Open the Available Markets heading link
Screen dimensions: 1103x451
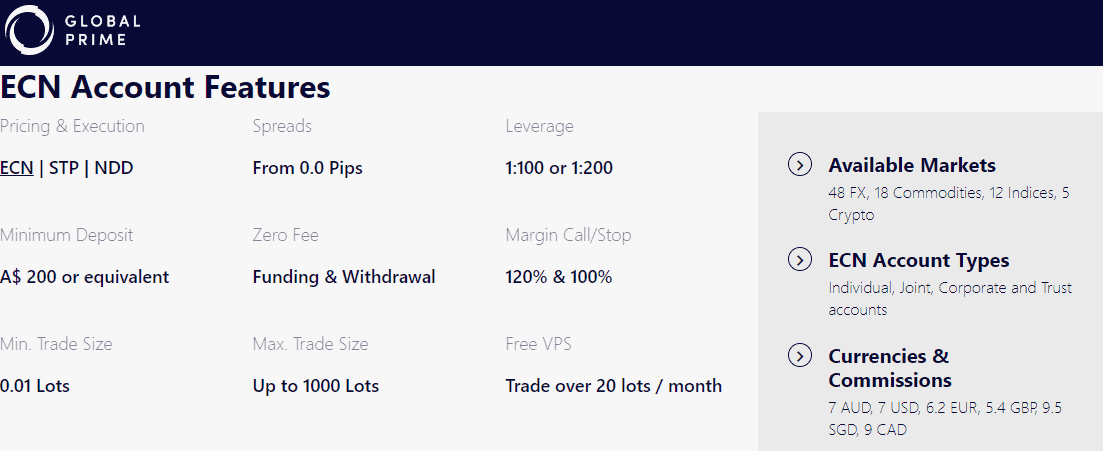[x=912, y=165]
